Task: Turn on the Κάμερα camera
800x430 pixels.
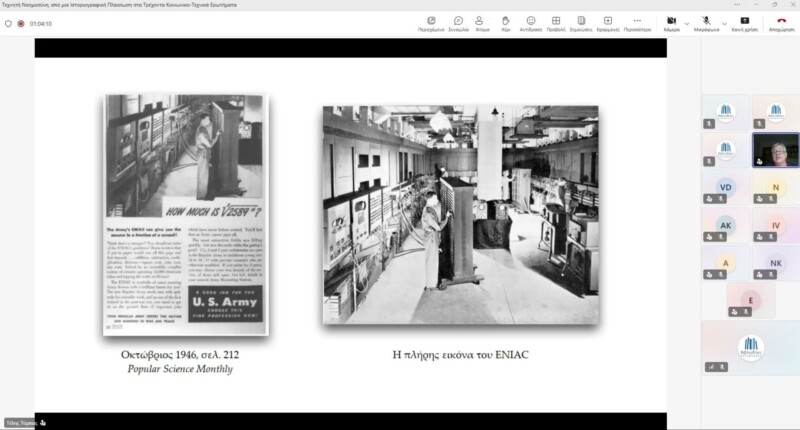Action: click(671, 23)
